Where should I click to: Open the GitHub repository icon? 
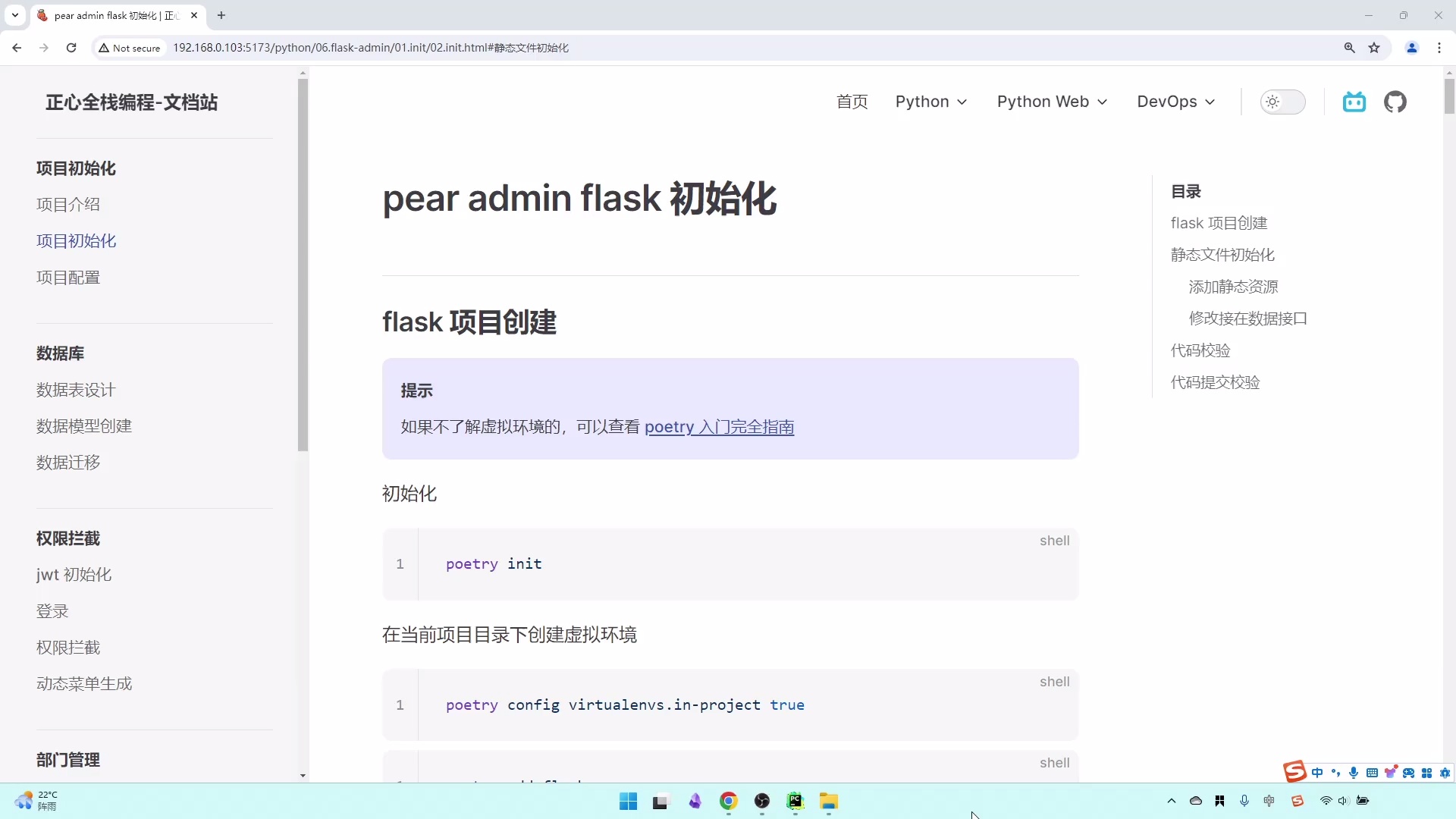pyautogui.click(x=1395, y=102)
